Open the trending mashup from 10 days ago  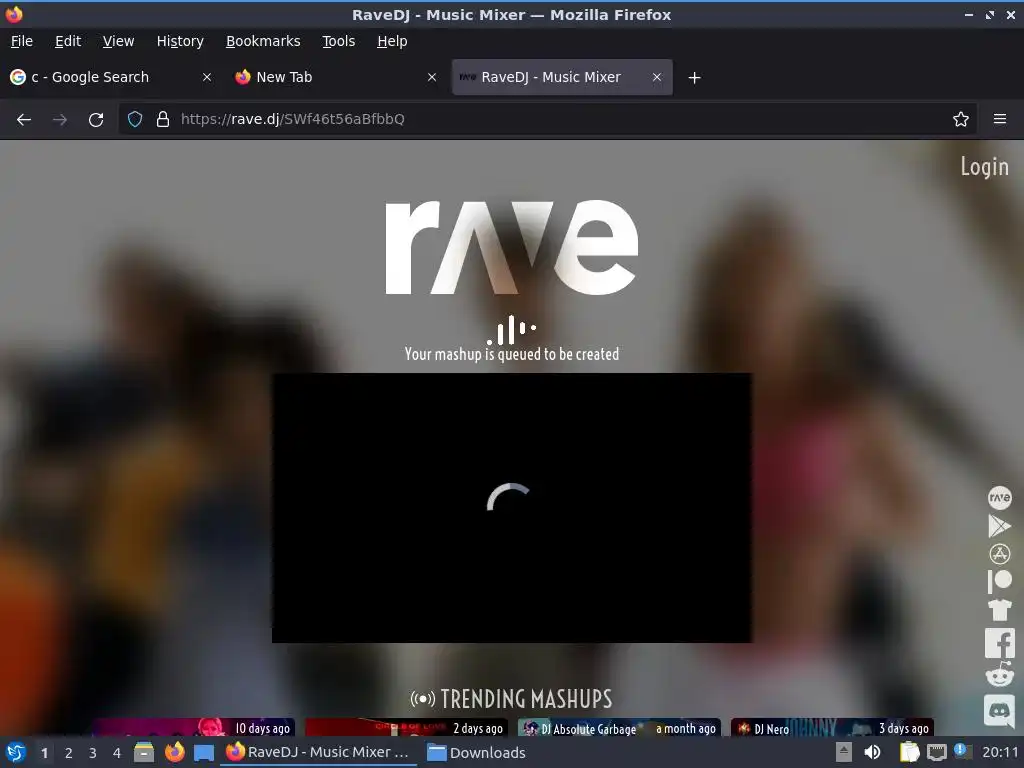pos(193,728)
